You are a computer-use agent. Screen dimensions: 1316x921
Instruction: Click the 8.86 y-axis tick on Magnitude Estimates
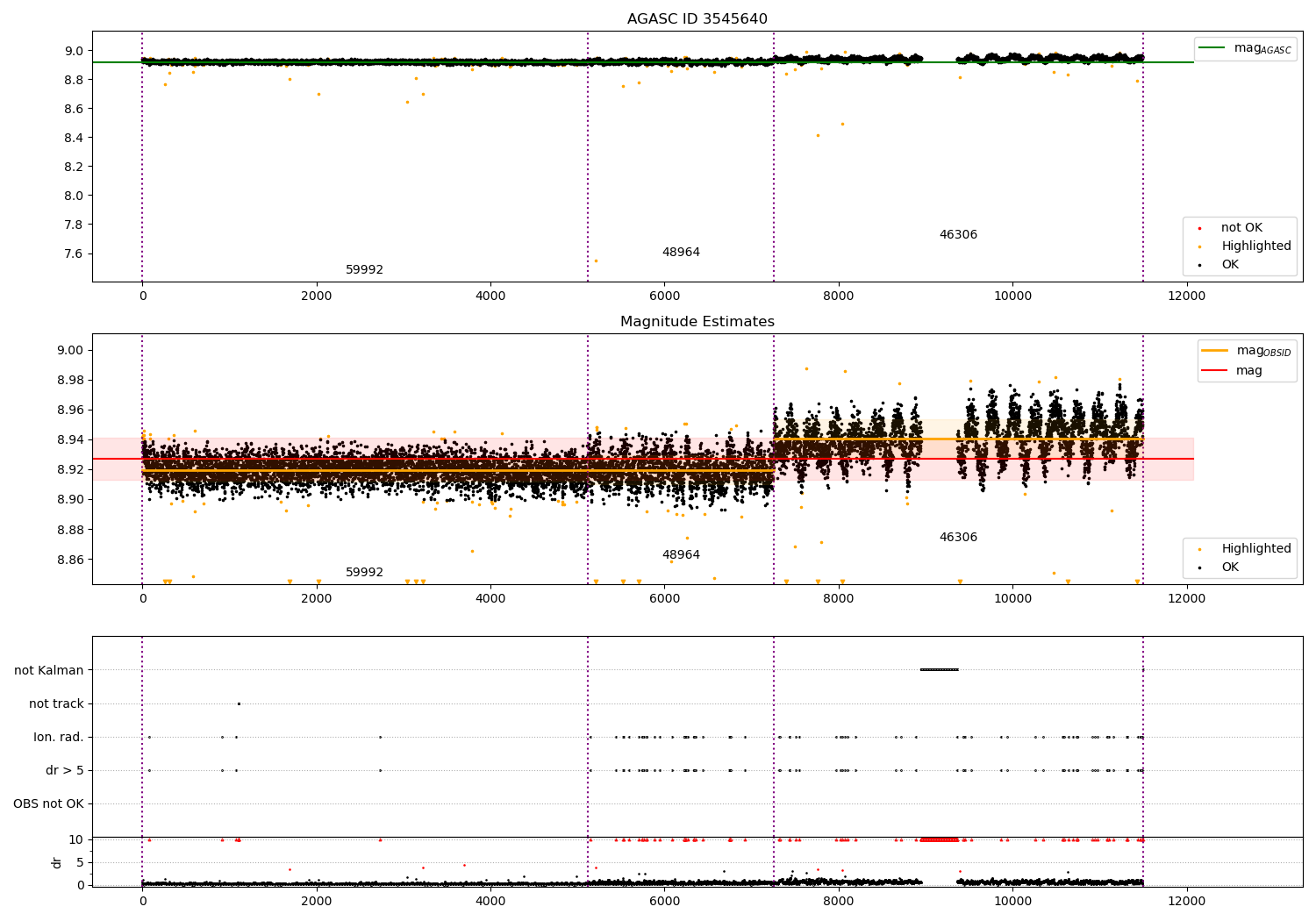point(70,560)
